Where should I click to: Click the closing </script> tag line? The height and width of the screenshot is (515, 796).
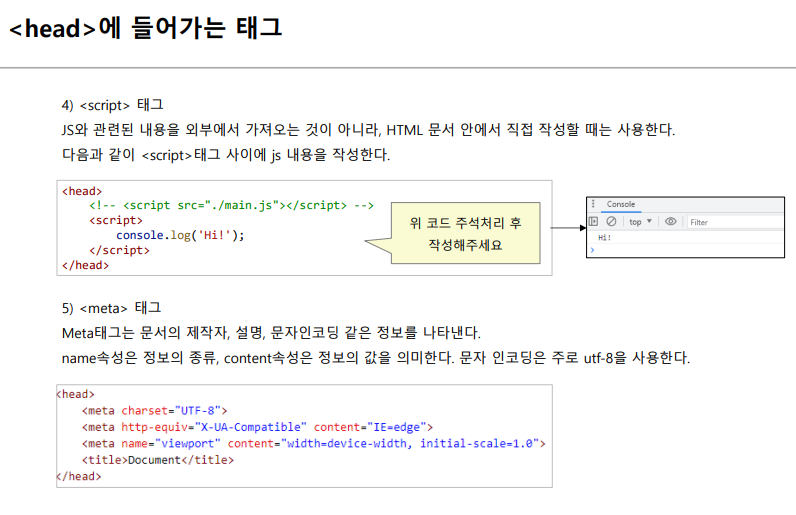[x=119, y=250]
